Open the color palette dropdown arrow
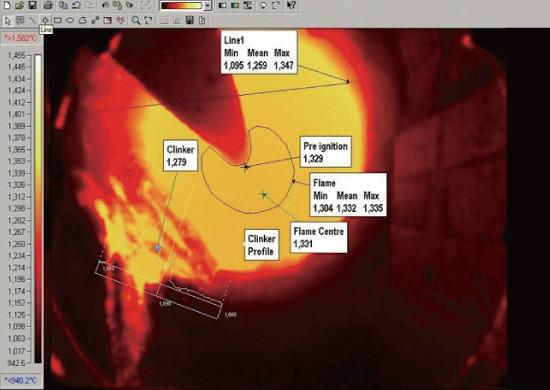 point(208,6)
